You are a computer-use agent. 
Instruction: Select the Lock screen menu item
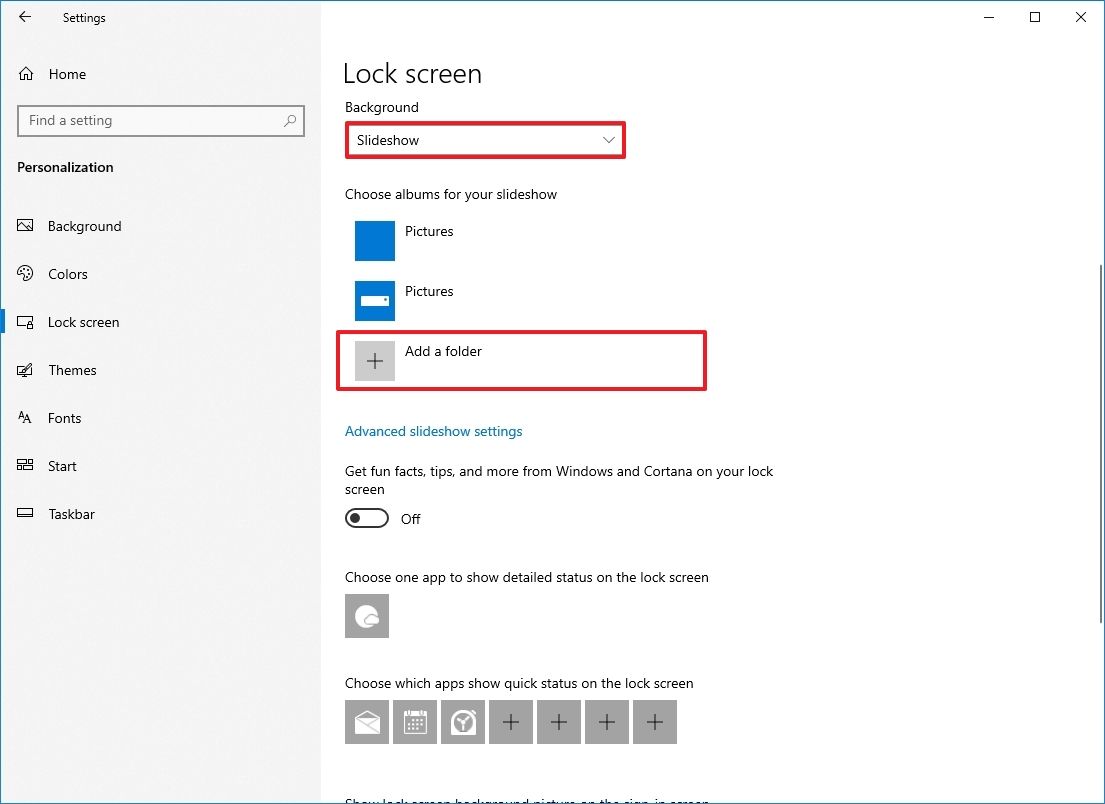point(83,322)
